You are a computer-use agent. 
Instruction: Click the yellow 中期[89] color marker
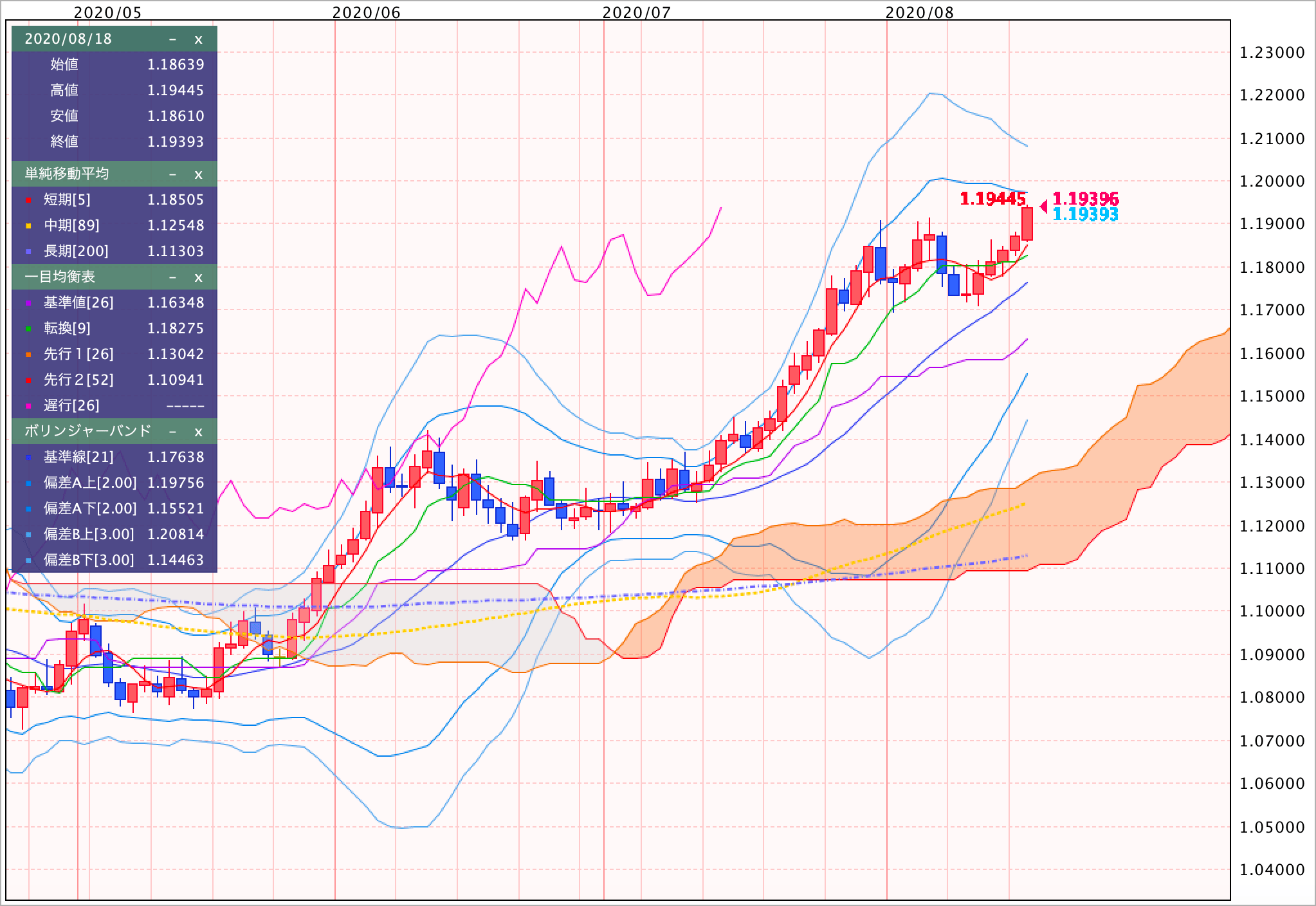pos(28,226)
